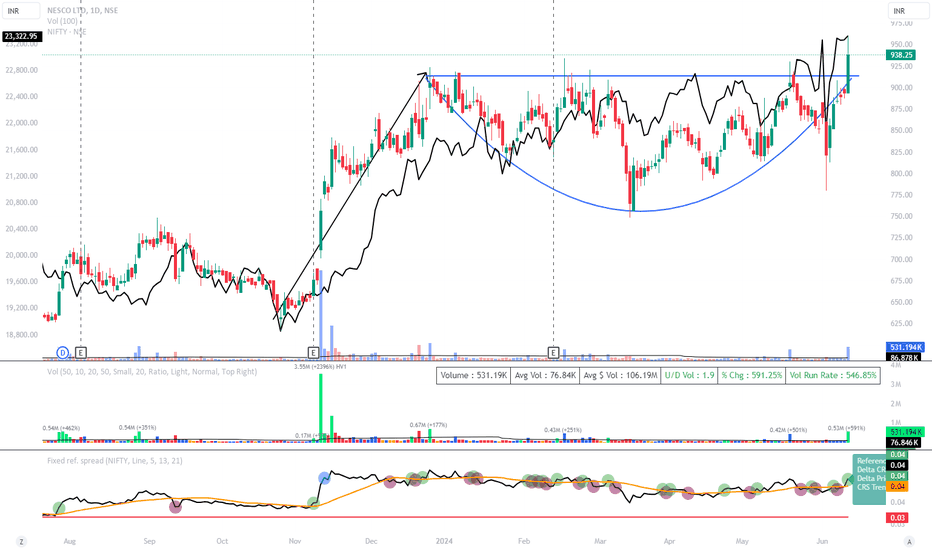Click the Dec label on time axis
This screenshot has height=550, width=932.
click(x=371, y=541)
